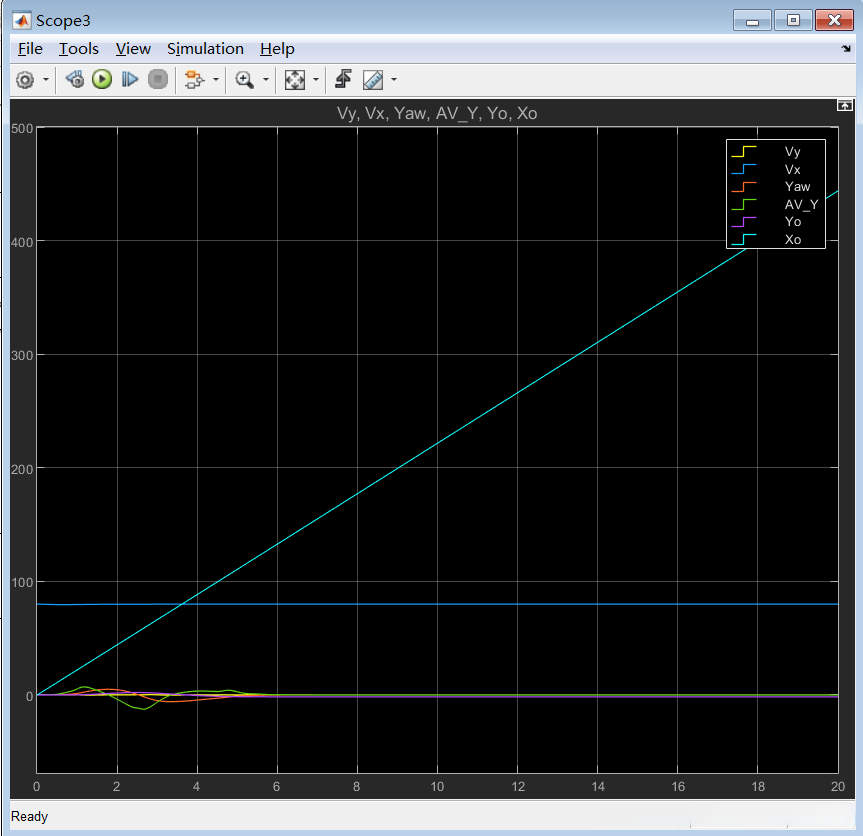
Task: Click the dock scope arrow at menu bar right
Action: click(846, 49)
